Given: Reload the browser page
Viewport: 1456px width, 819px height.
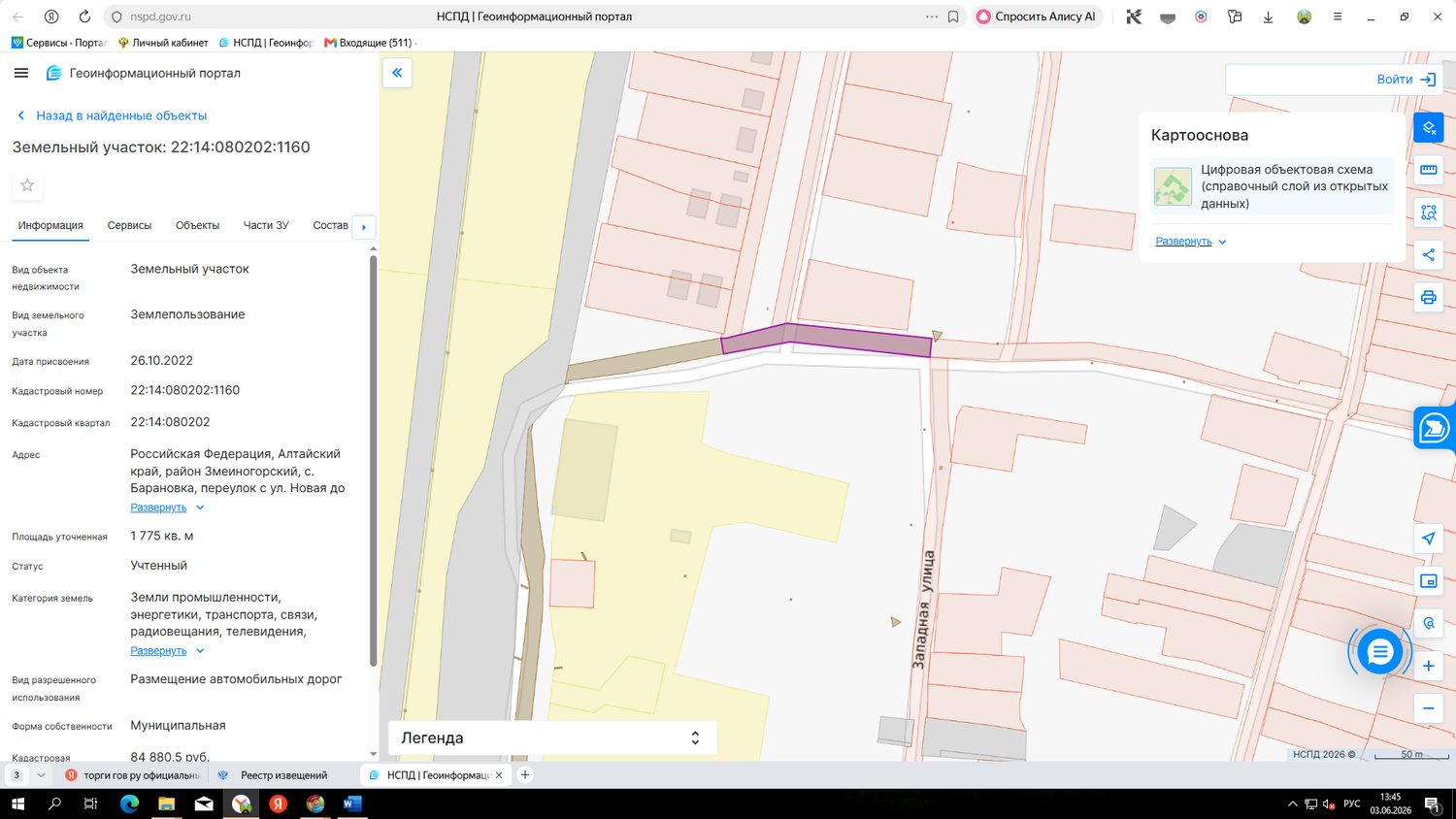Looking at the screenshot, I should click(84, 16).
